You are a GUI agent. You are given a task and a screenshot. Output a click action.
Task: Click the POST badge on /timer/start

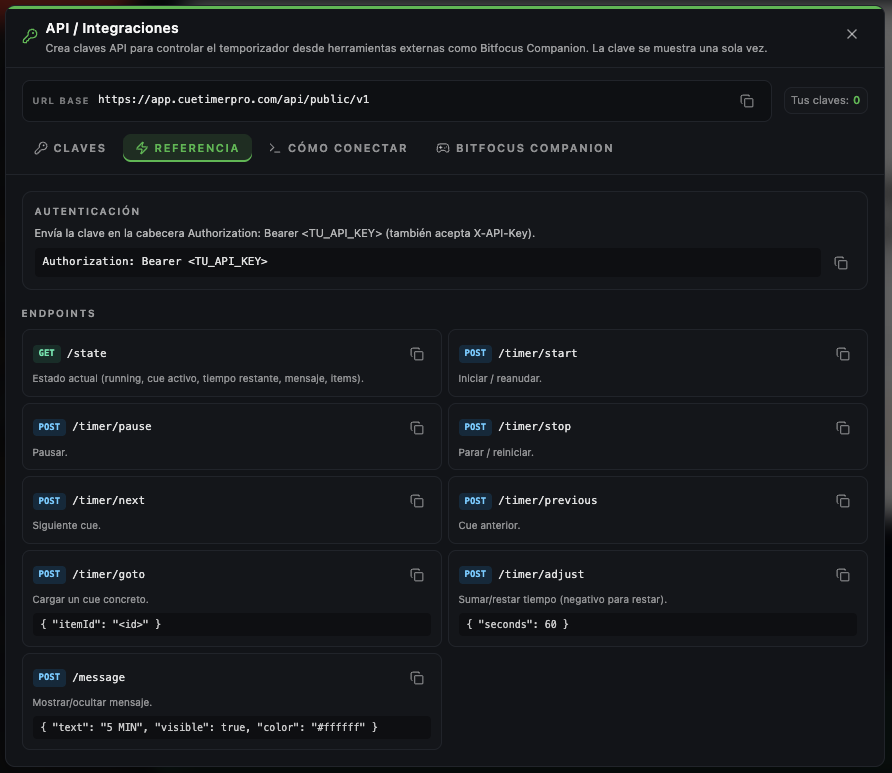pos(475,353)
